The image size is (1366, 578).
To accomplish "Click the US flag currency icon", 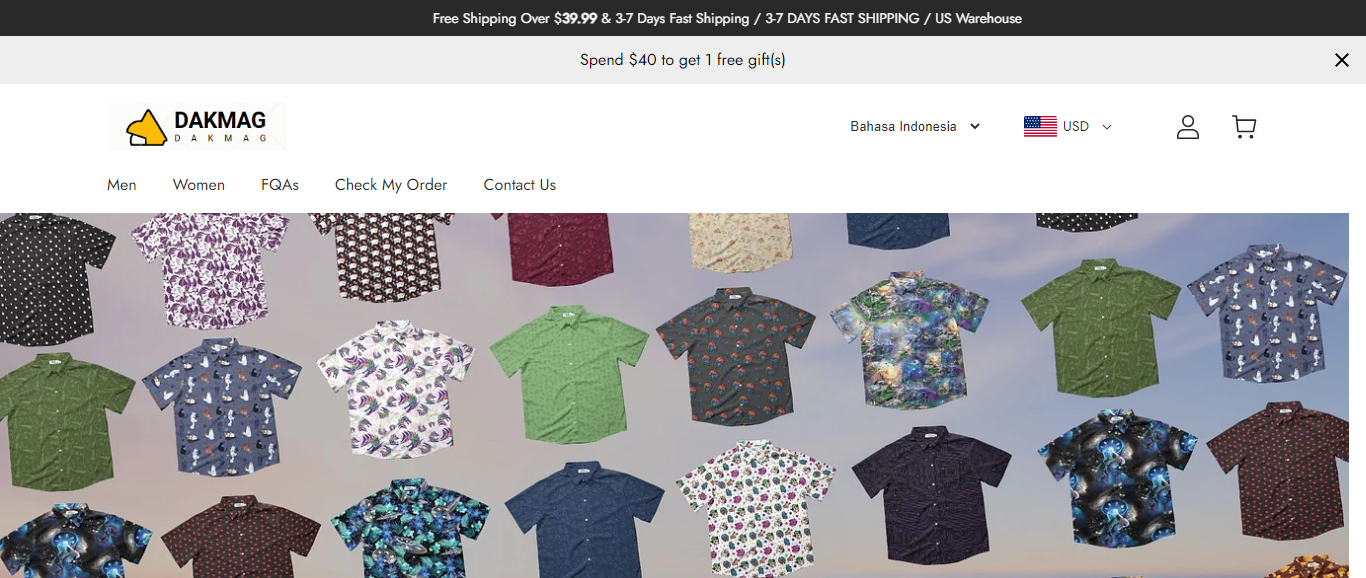I will point(1040,127).
